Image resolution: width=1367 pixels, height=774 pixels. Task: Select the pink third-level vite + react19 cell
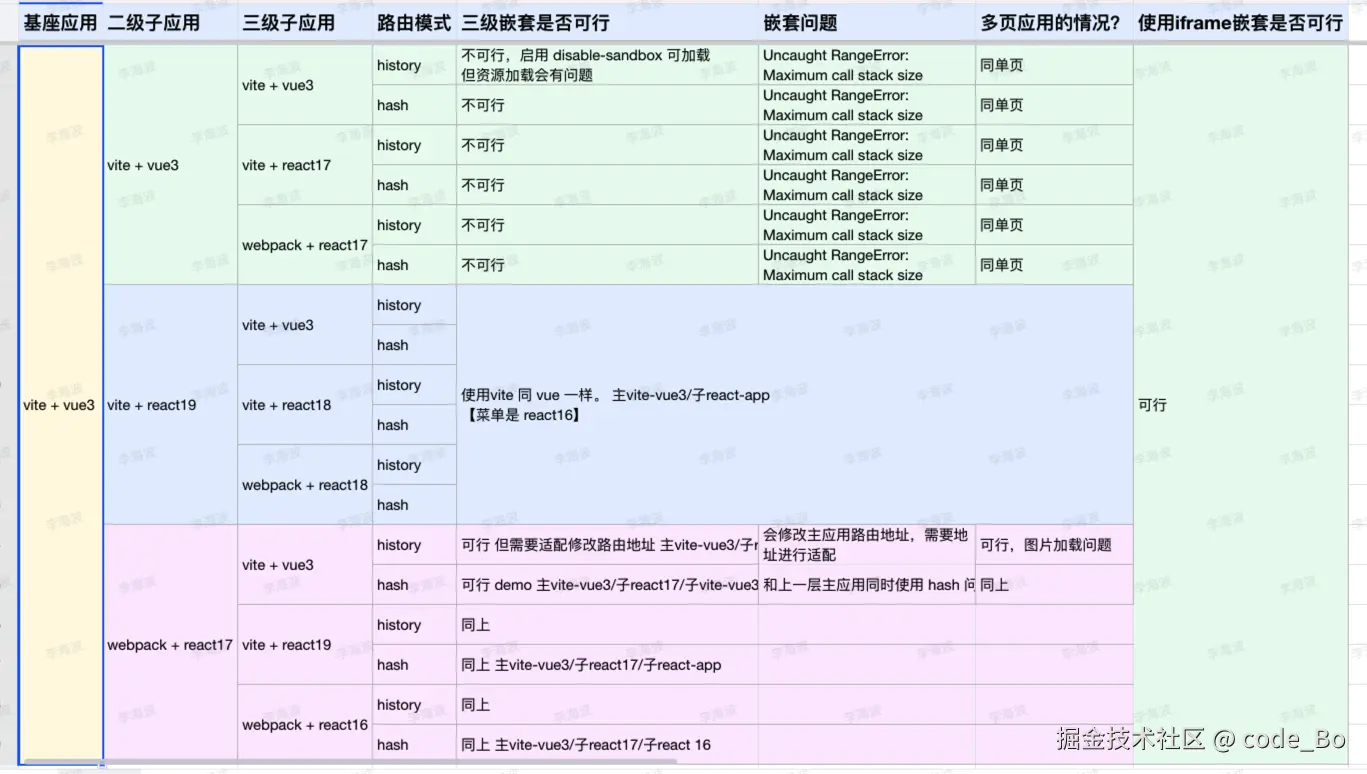click(x=305, y=645)
